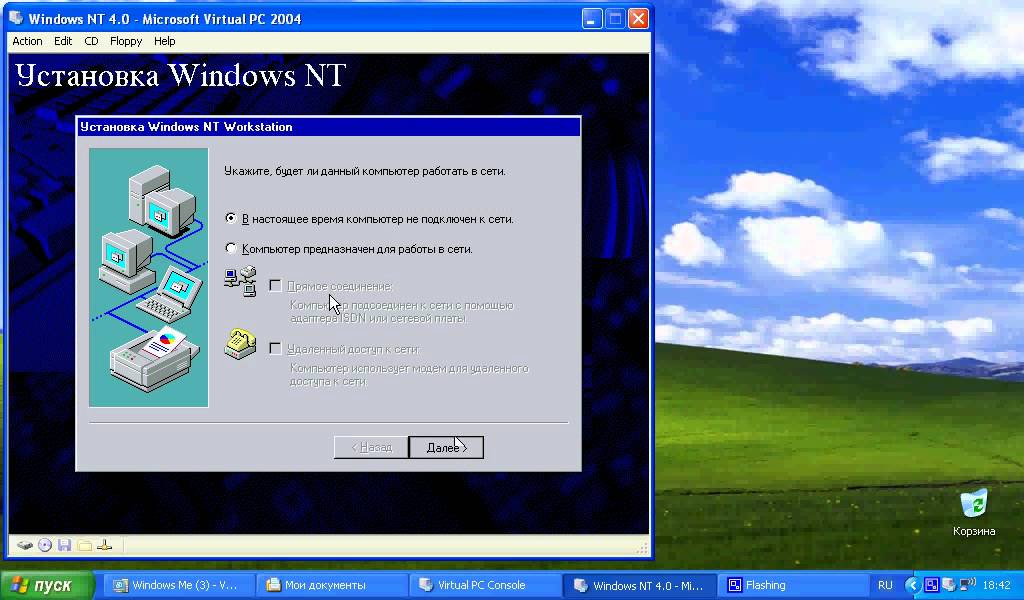Click the yellow telephone remote access icon

pos(240,344)
